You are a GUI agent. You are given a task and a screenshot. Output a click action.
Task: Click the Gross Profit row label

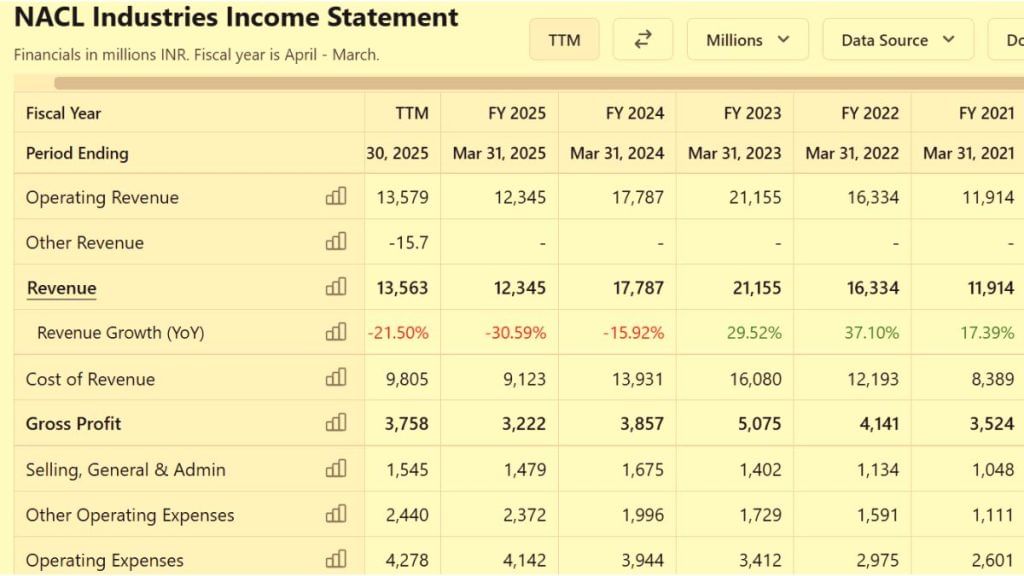(73, 424)
